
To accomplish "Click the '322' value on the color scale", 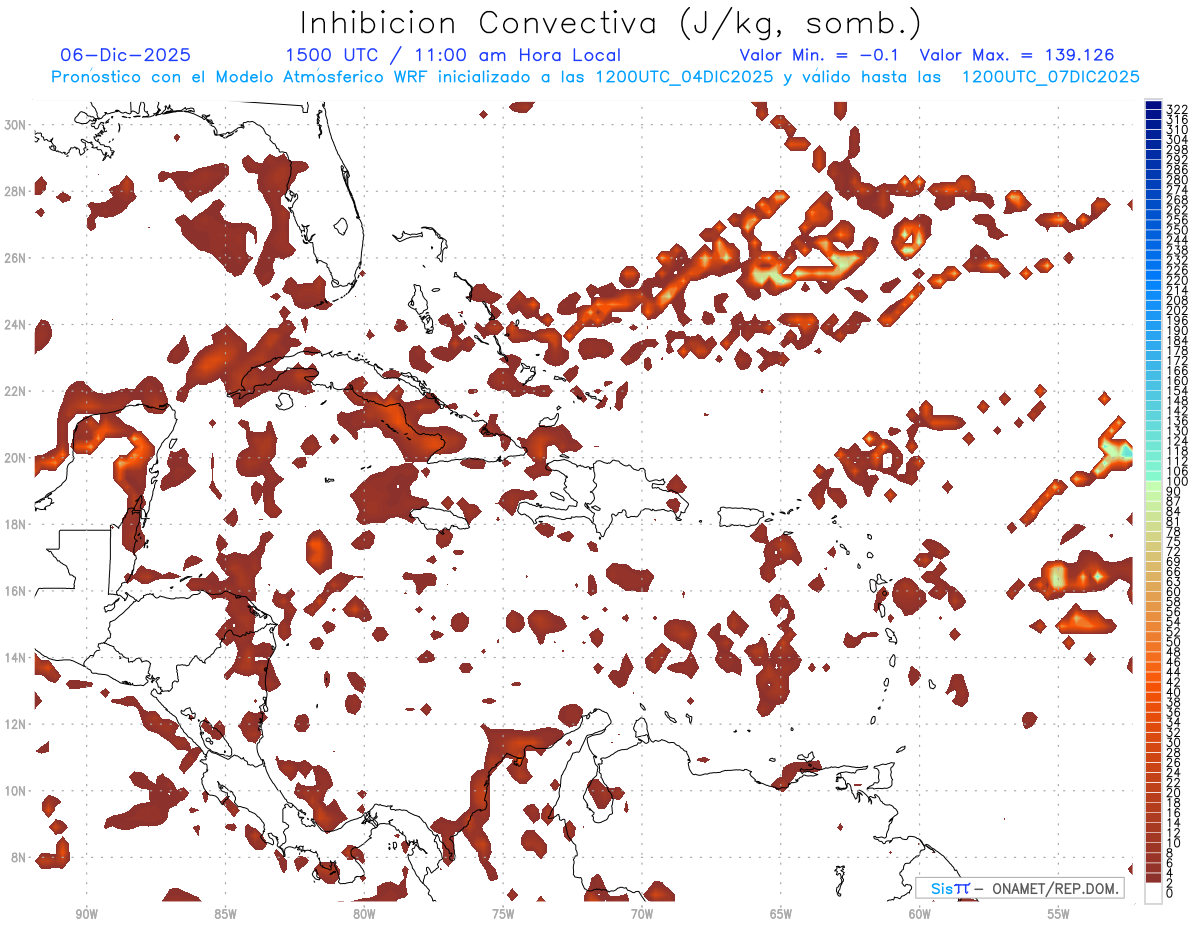I will pos(1177,109).
